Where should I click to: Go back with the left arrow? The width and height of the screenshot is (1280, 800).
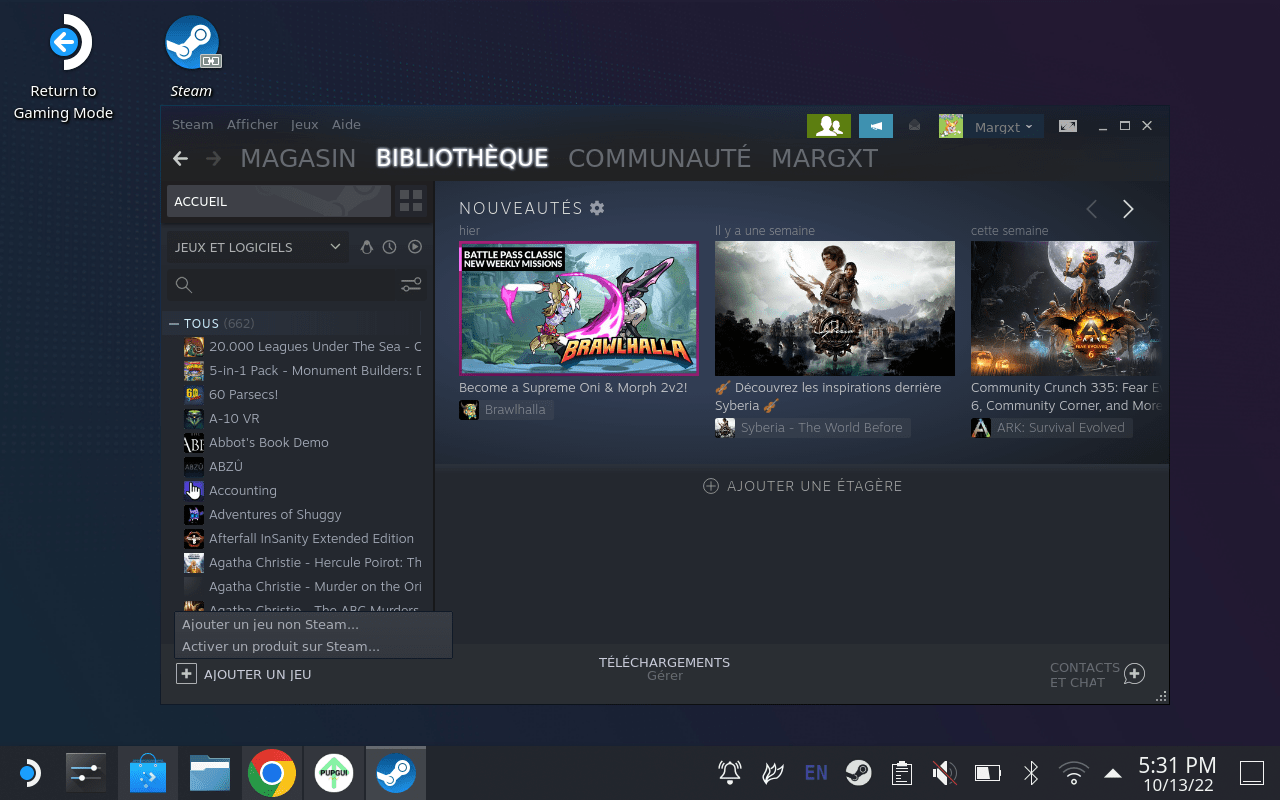pyautogui.click(x=180, y=158)
